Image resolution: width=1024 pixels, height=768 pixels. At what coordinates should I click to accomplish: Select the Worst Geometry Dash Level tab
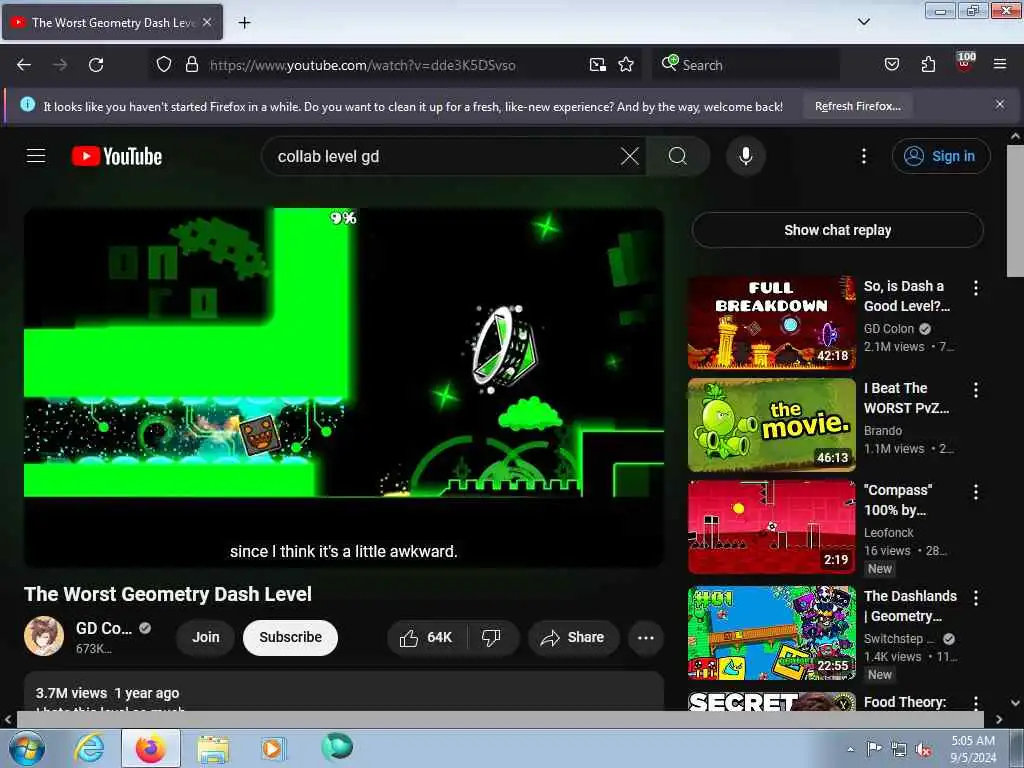coord(112,23)
